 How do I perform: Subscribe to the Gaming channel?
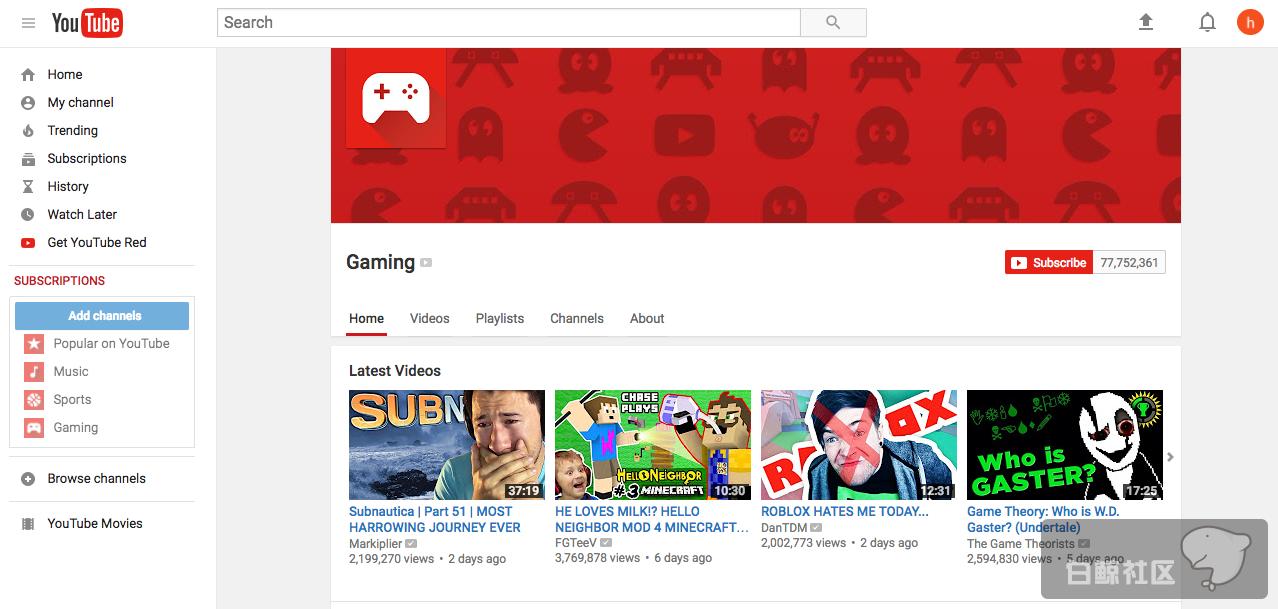1049,262
